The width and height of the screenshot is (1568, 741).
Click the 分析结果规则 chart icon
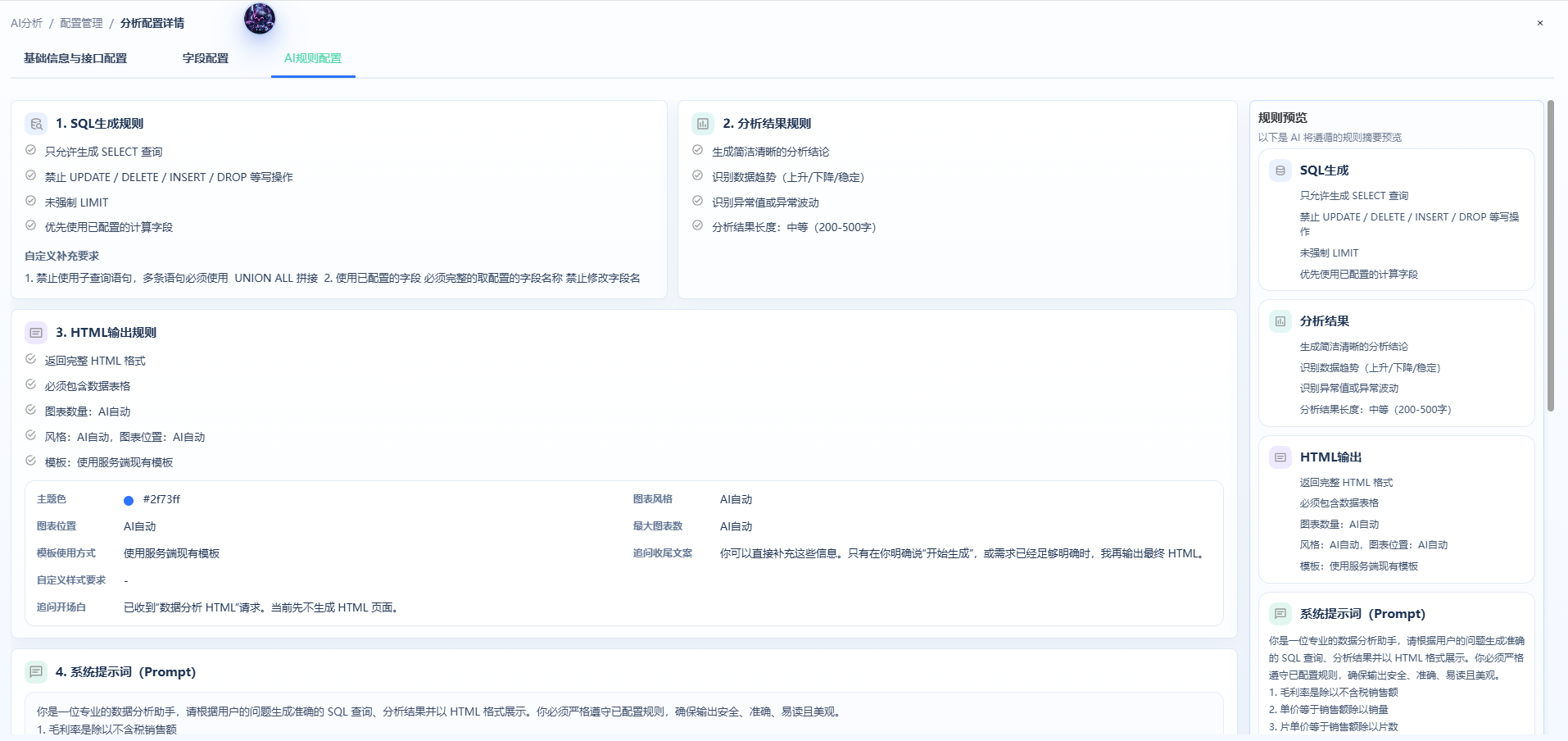click(x=703, y=124)
